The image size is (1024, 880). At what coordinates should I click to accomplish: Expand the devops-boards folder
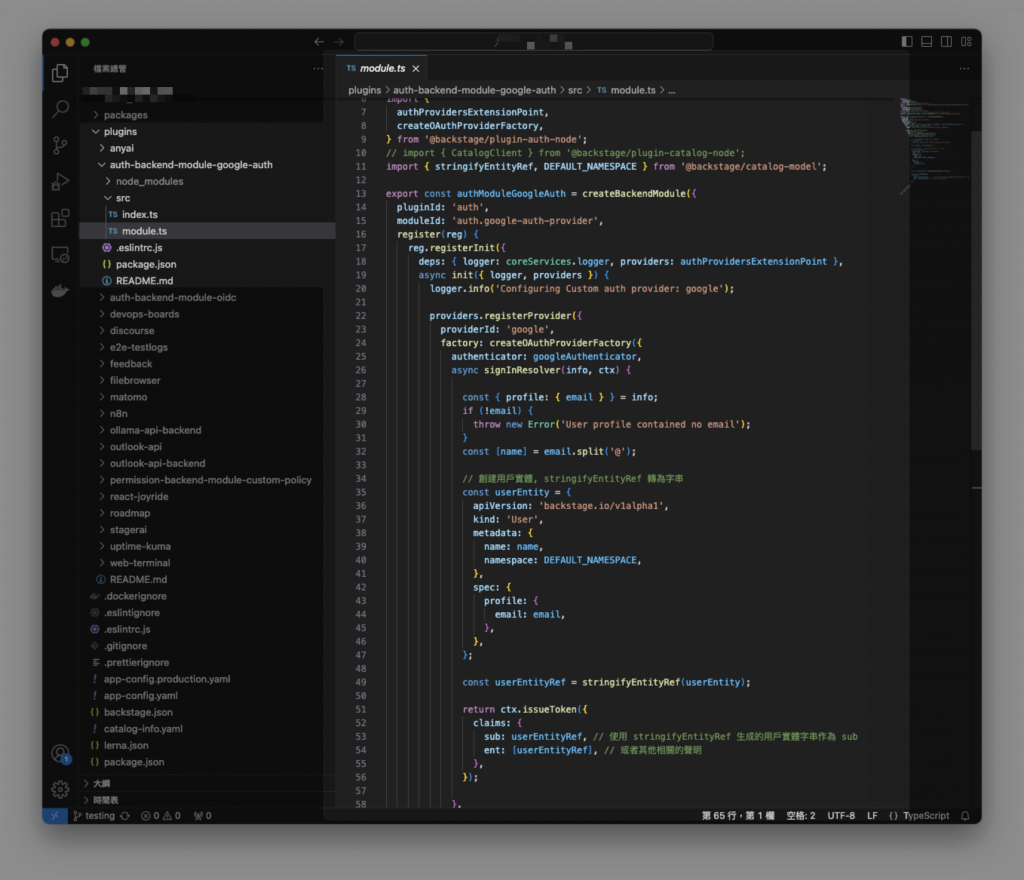(x=208, y=314)
